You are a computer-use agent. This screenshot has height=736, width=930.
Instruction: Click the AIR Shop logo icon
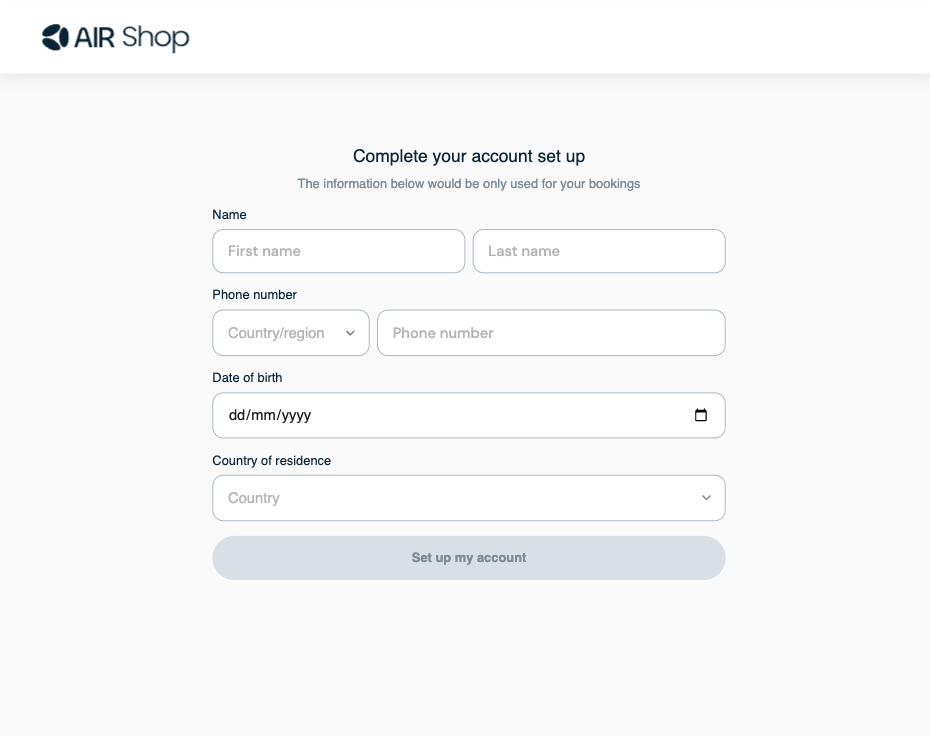coord(55,38)
